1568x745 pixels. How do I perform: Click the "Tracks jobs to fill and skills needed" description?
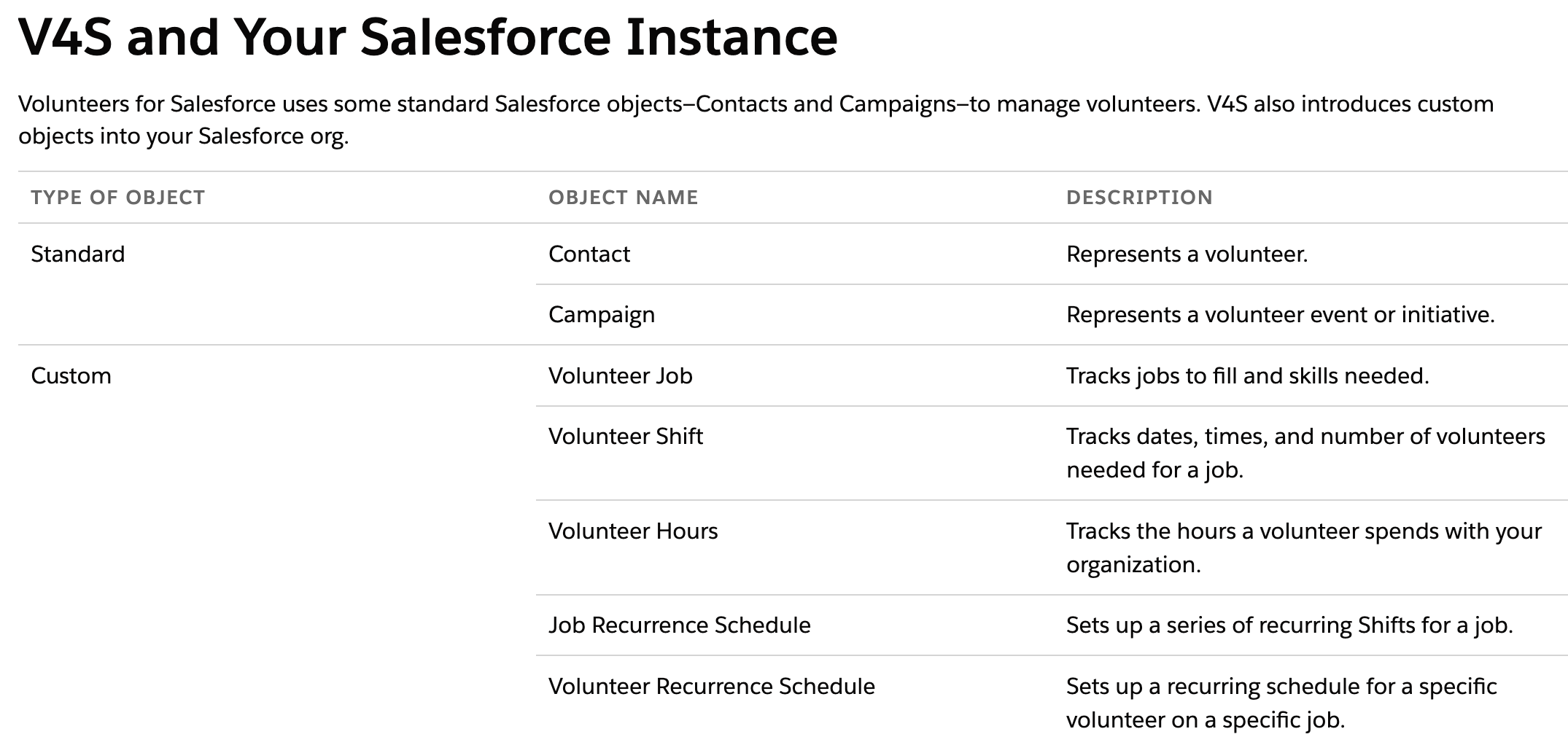click(1247, 376)
